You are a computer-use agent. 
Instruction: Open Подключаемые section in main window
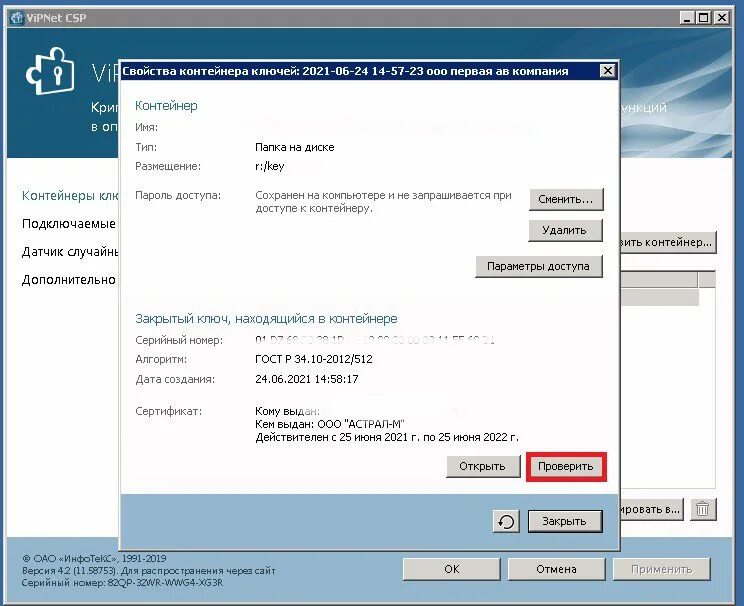(x=70, y=224)
